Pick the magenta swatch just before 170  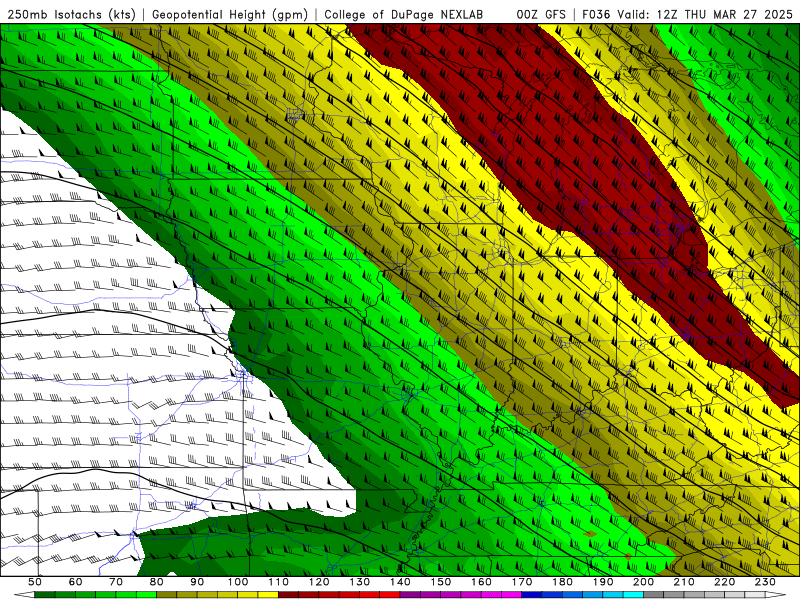pyautogui.click(x=511, y=594)
